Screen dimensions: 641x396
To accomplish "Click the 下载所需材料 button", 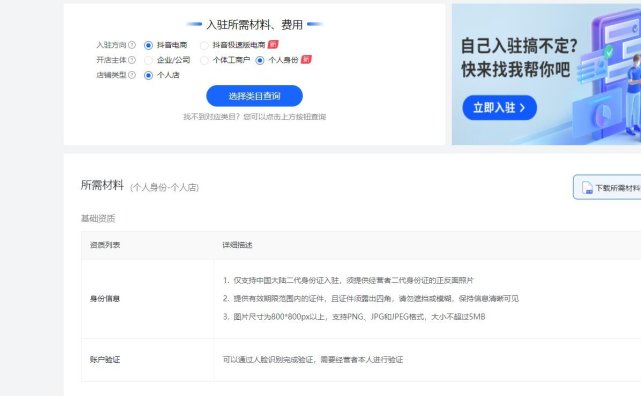I will [x=607, y=188].
